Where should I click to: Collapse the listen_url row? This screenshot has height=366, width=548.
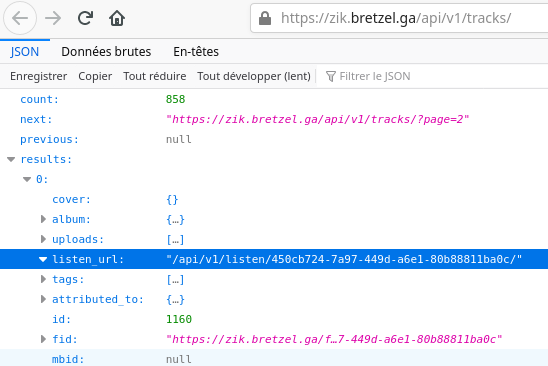[43, 259]
